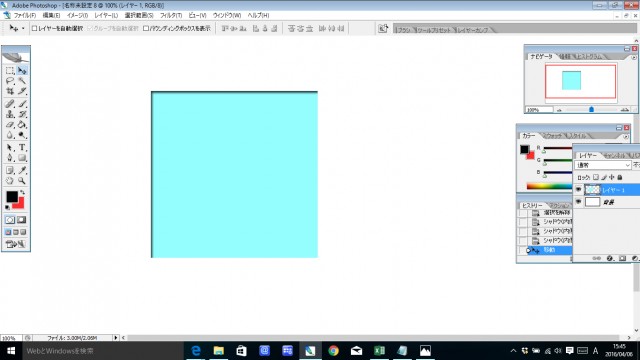Open the Move tool preset picker arrow
The height and width of the screenshot is (360, 640).
23,28
